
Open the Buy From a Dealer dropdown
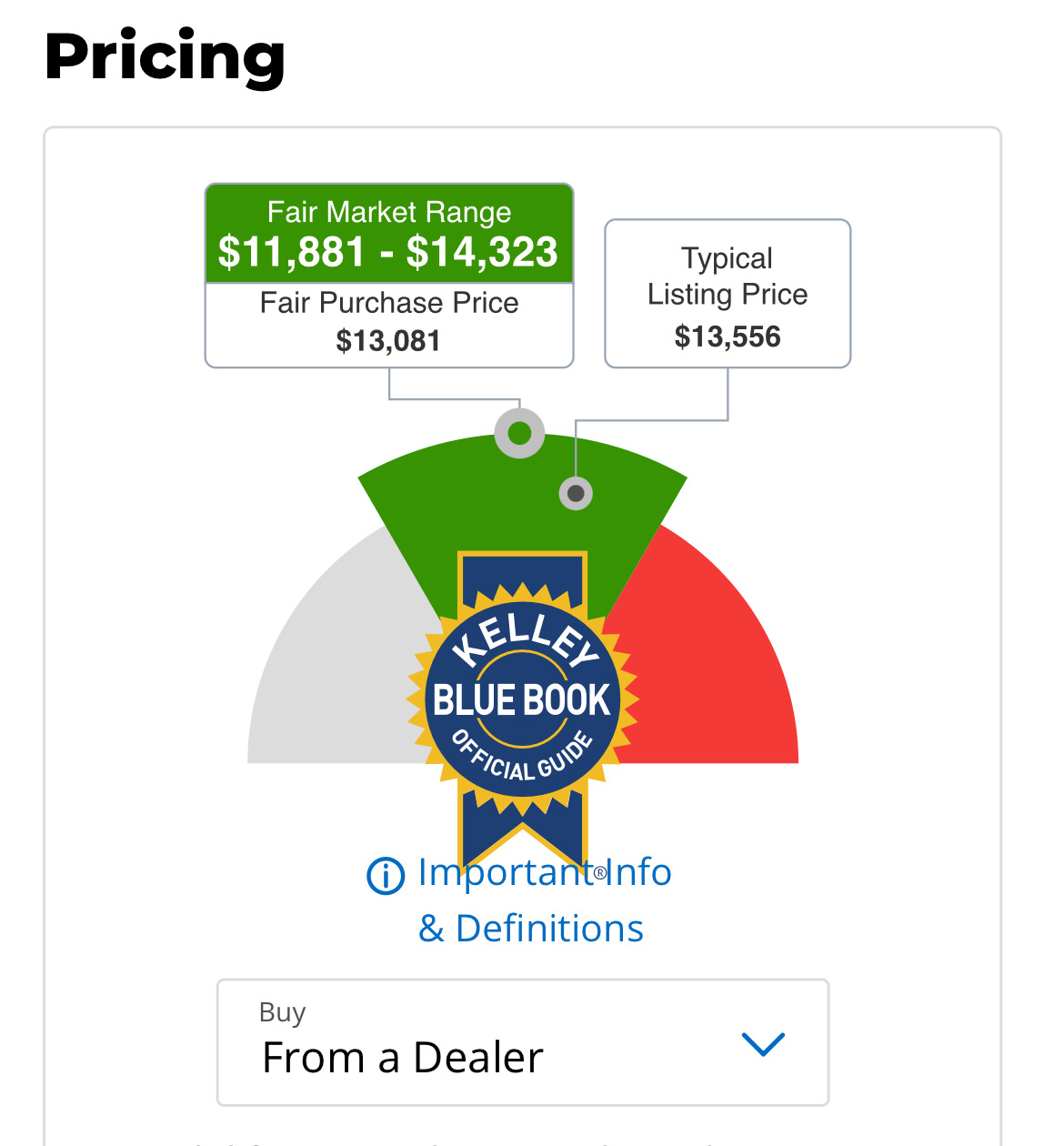[x=522, y=1042]
